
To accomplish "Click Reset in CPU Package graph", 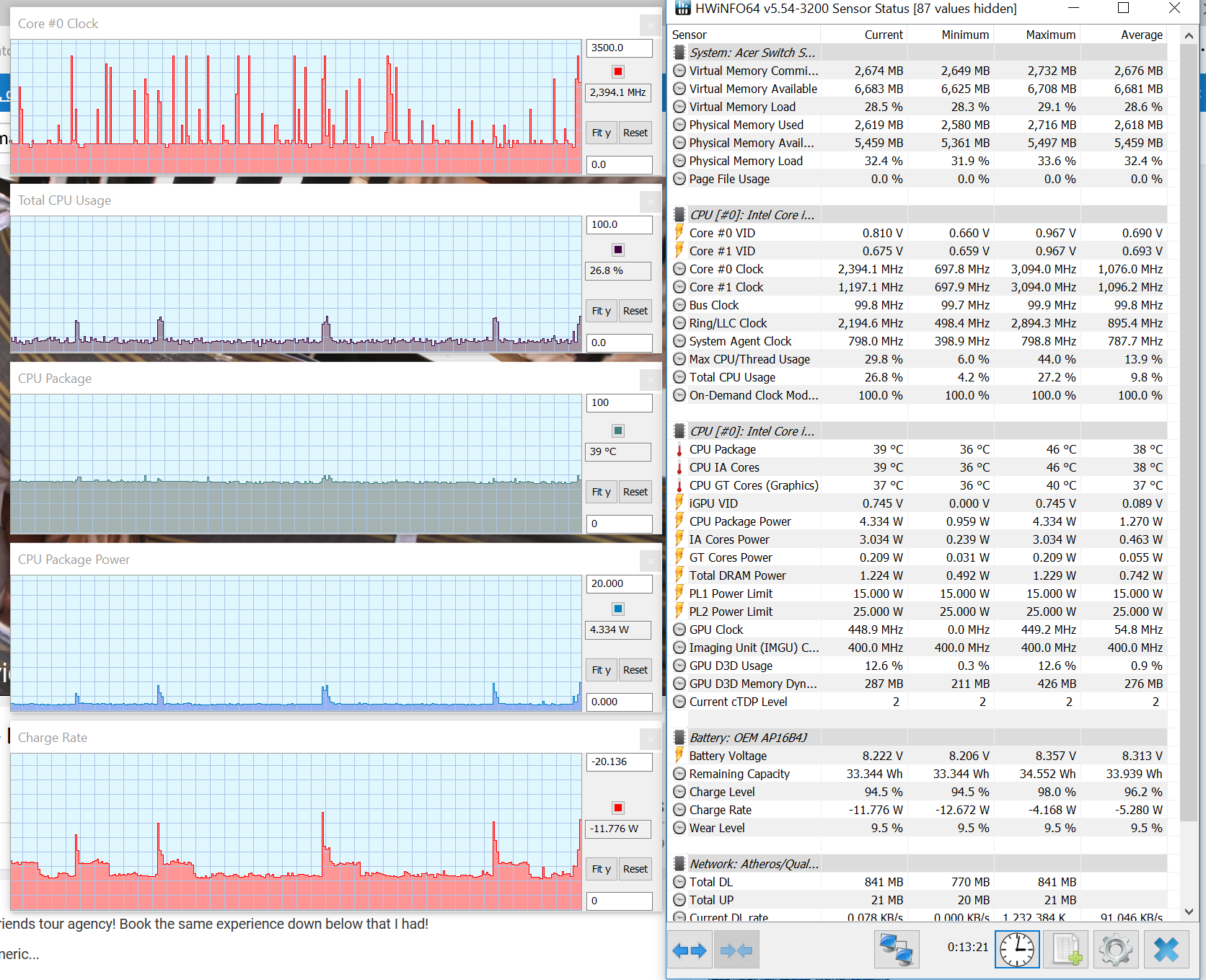I will [x=635, y=492].
